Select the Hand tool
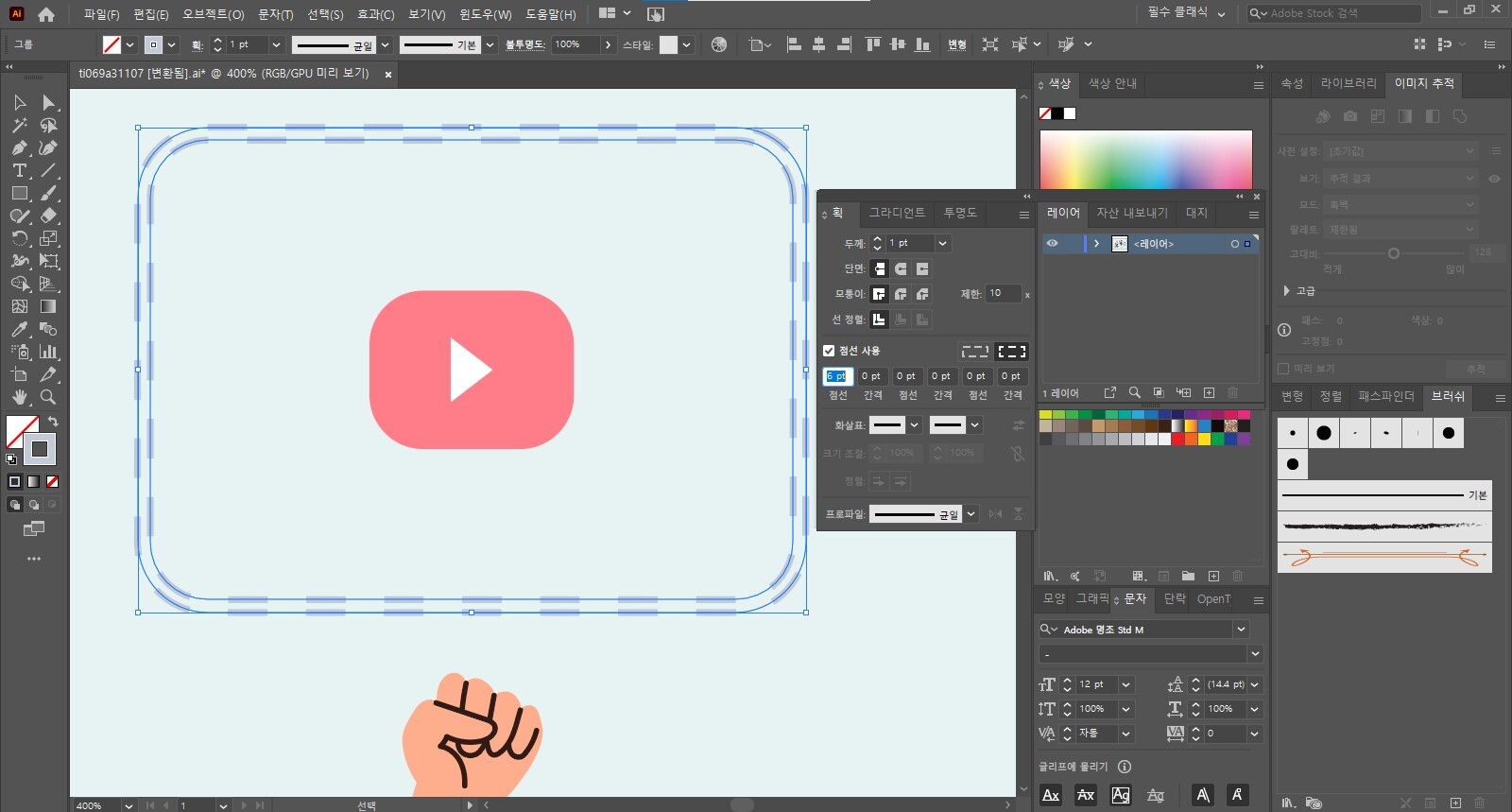Screen dimensions: 1512x812 pos(19,397)
